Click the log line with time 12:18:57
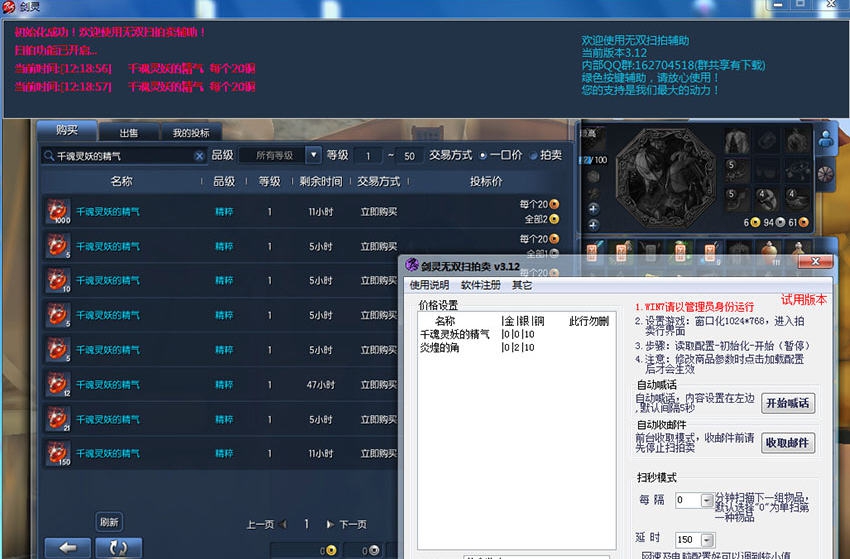Screen dimensions: 850x559 tap(134, 87)
